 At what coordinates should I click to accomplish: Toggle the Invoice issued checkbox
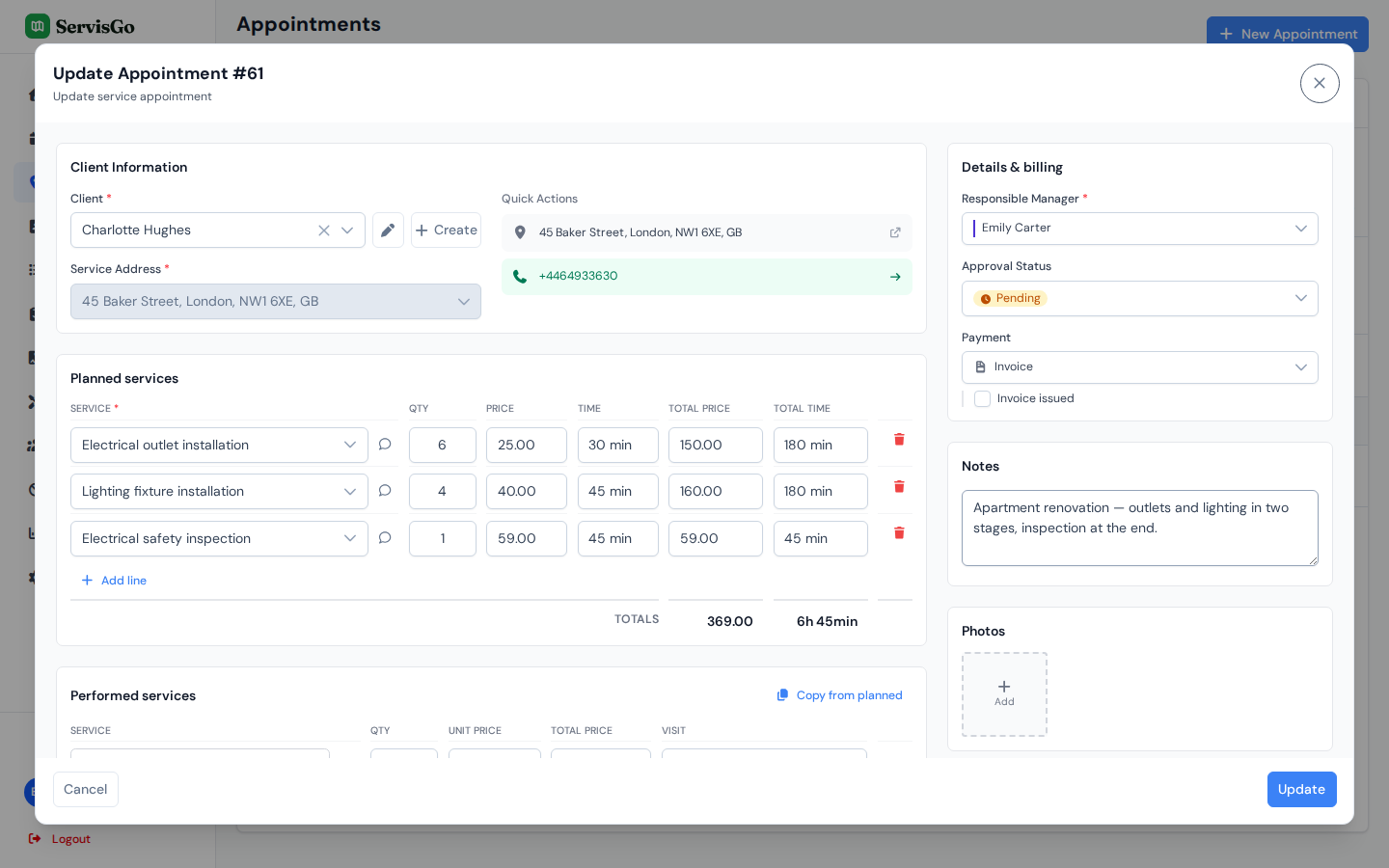tap(983, 399)
